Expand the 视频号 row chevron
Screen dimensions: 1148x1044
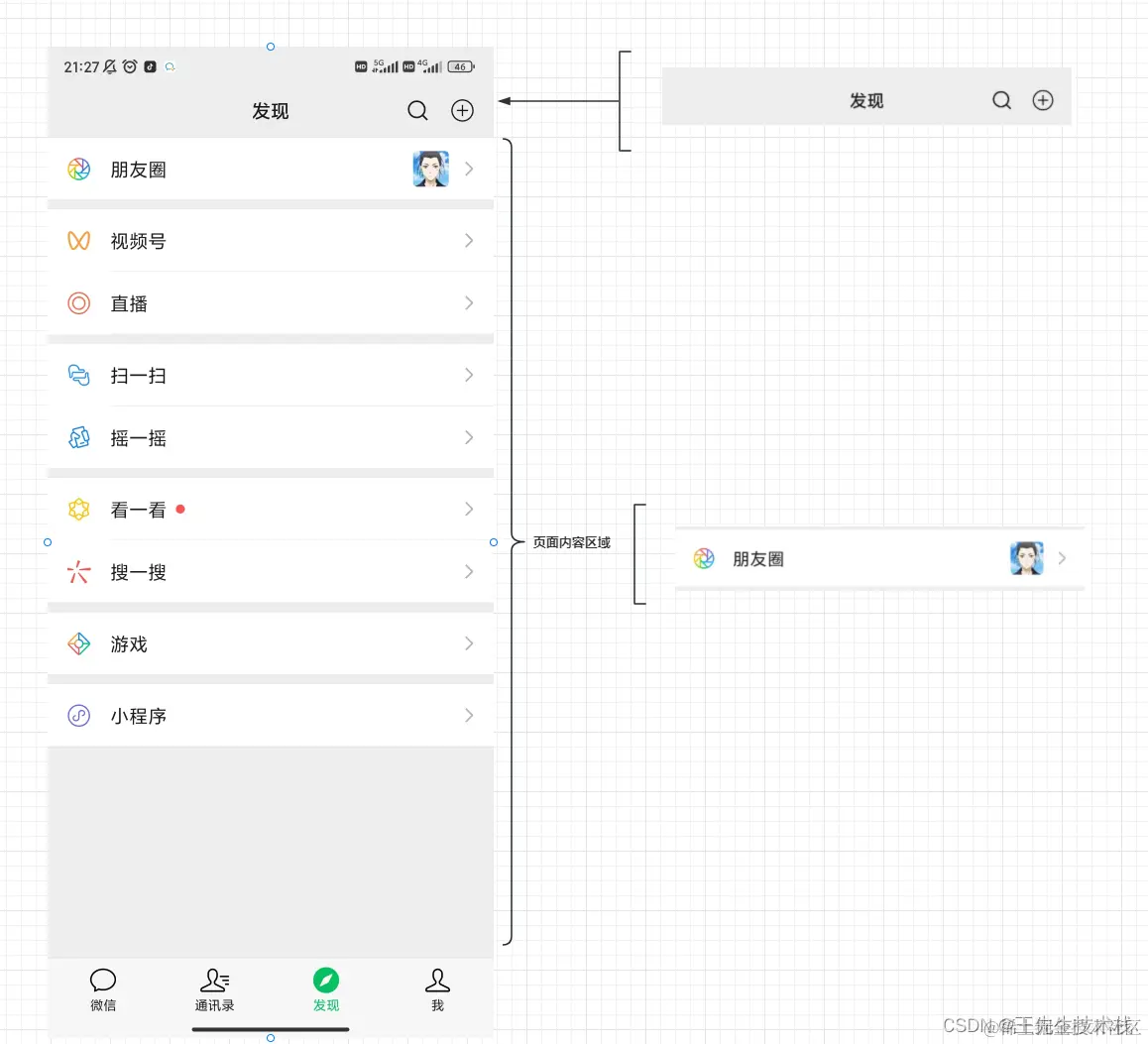tap(469, 240)
